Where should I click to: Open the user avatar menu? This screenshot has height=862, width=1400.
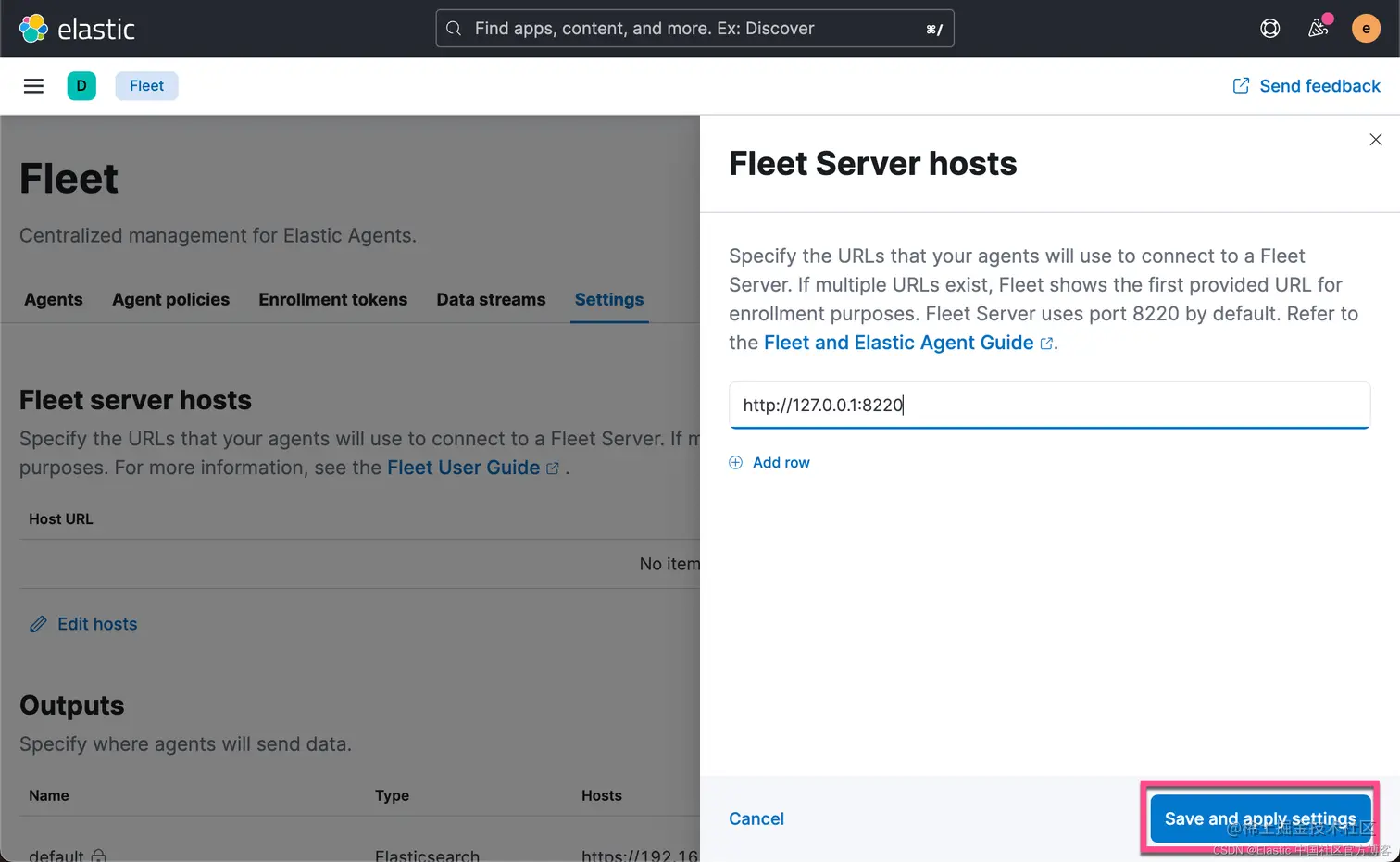[x=1366, y=29]
